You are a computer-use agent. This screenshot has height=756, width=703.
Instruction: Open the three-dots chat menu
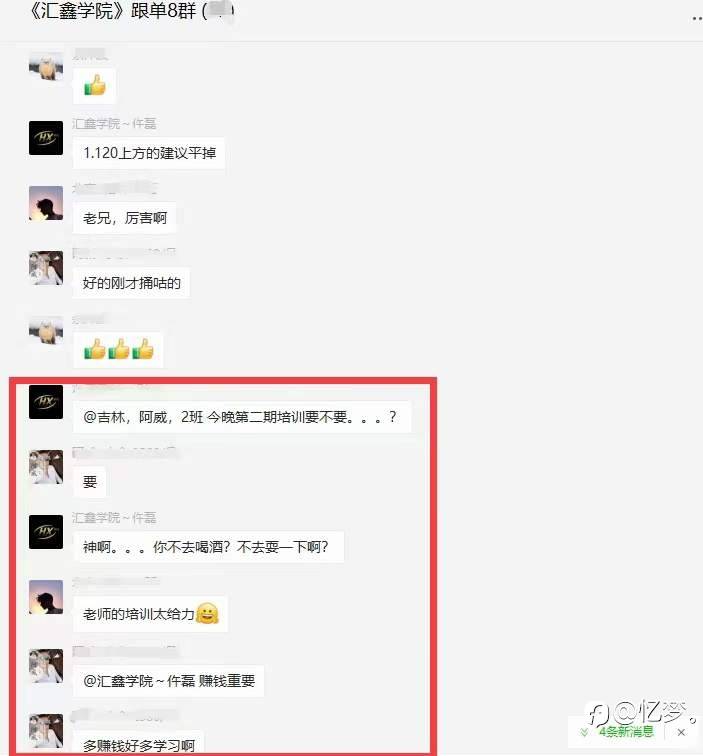(697, 18)
